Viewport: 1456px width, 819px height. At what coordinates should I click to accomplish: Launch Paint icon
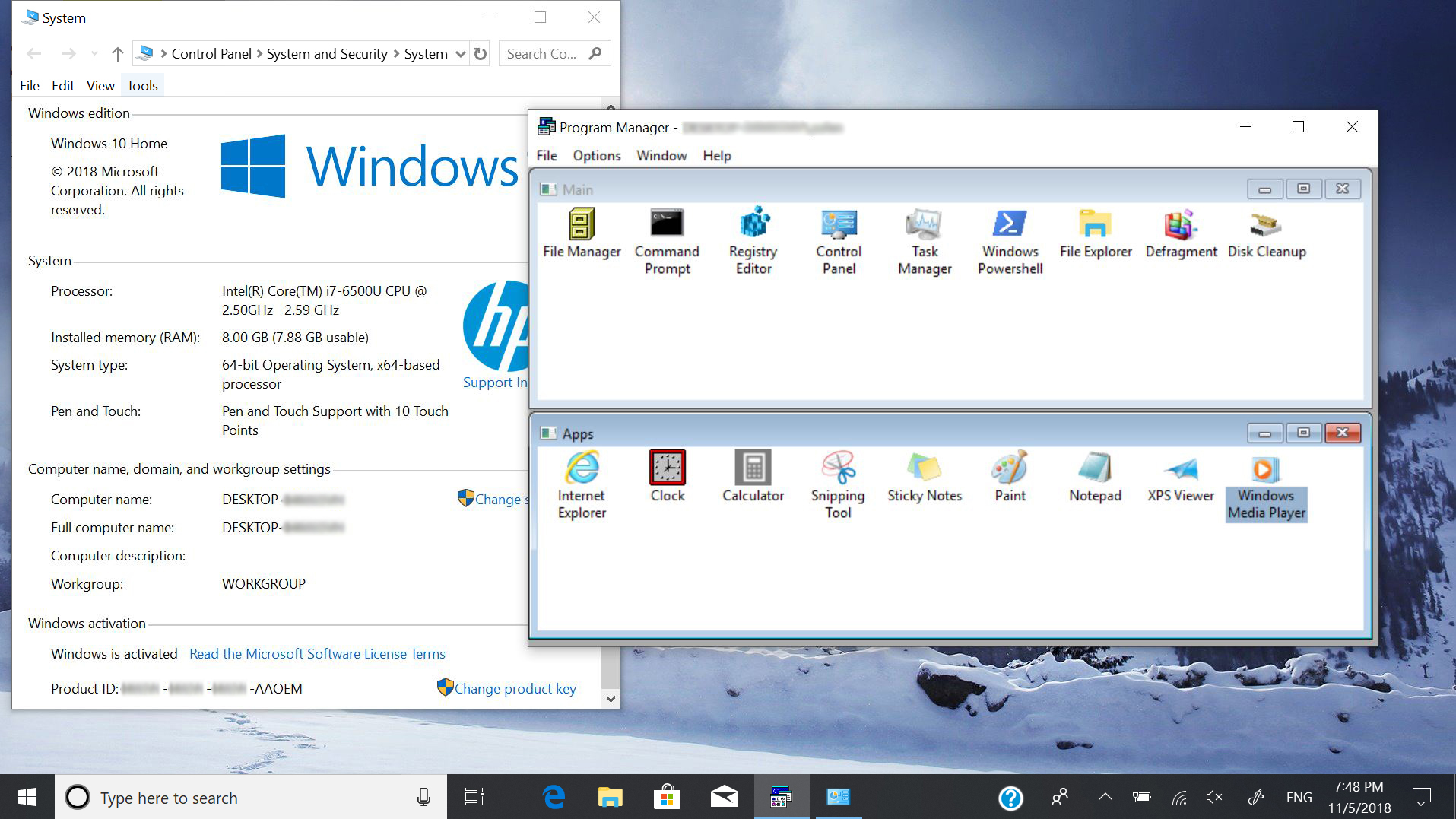point(1010,477)
